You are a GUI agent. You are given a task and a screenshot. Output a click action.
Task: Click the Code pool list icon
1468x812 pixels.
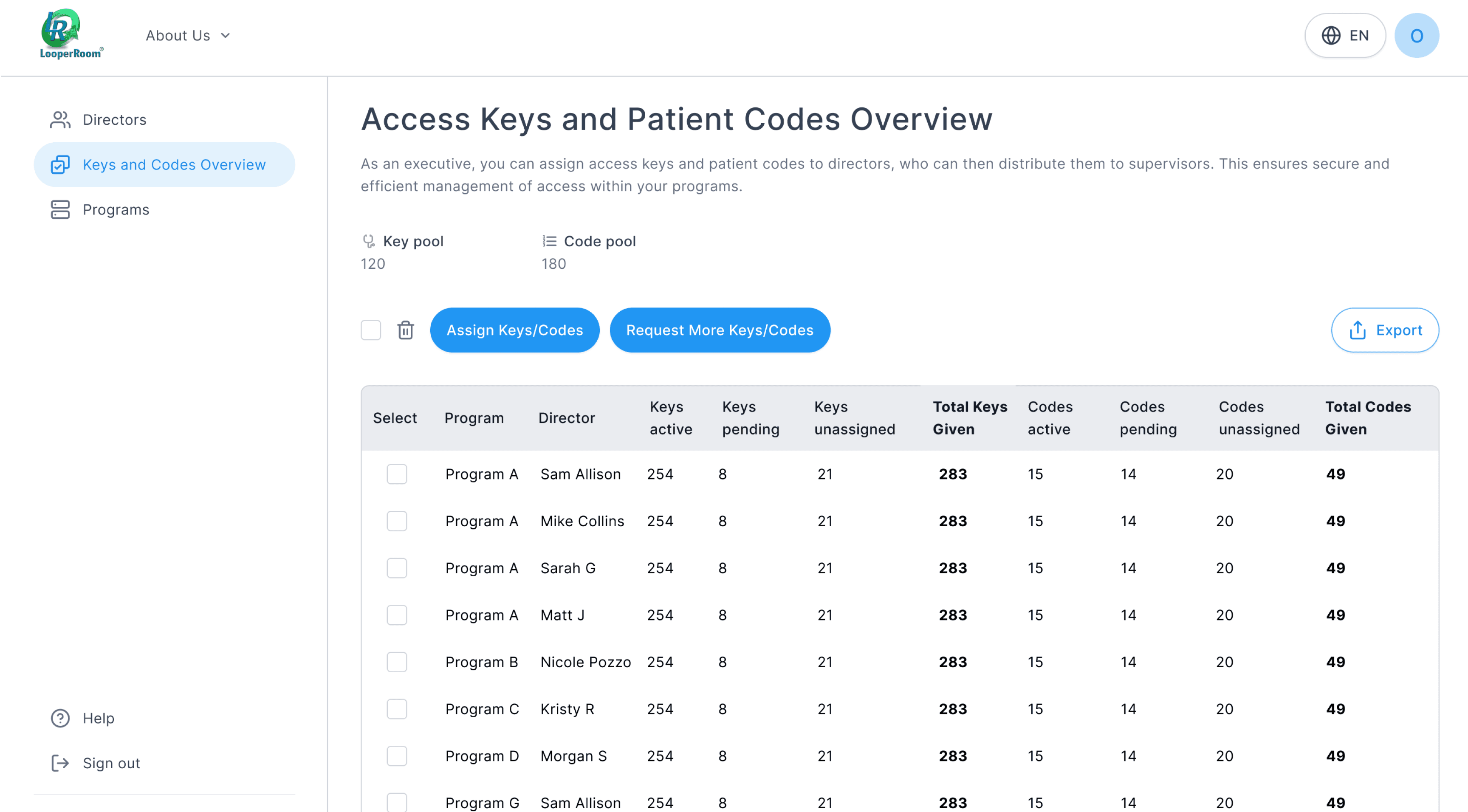tap(549, 241)
